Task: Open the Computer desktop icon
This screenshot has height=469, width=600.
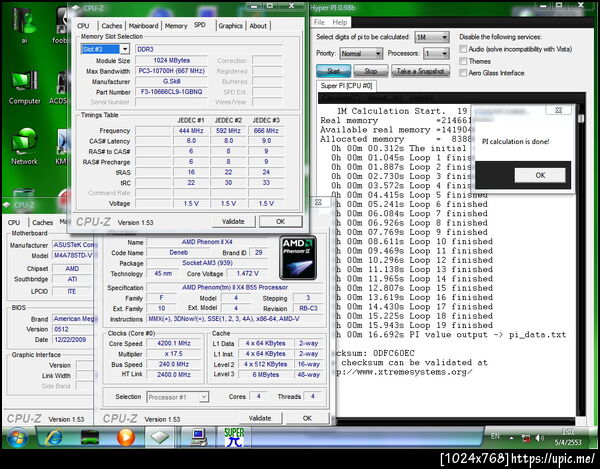Action: point(24,88)
